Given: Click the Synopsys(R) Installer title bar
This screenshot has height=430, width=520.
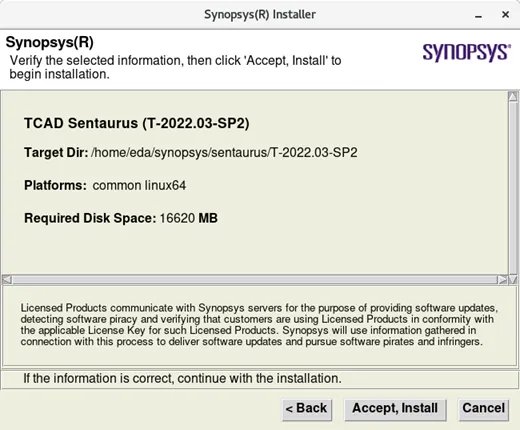Looking at the screenshot, I should click(x=260, y=14).
